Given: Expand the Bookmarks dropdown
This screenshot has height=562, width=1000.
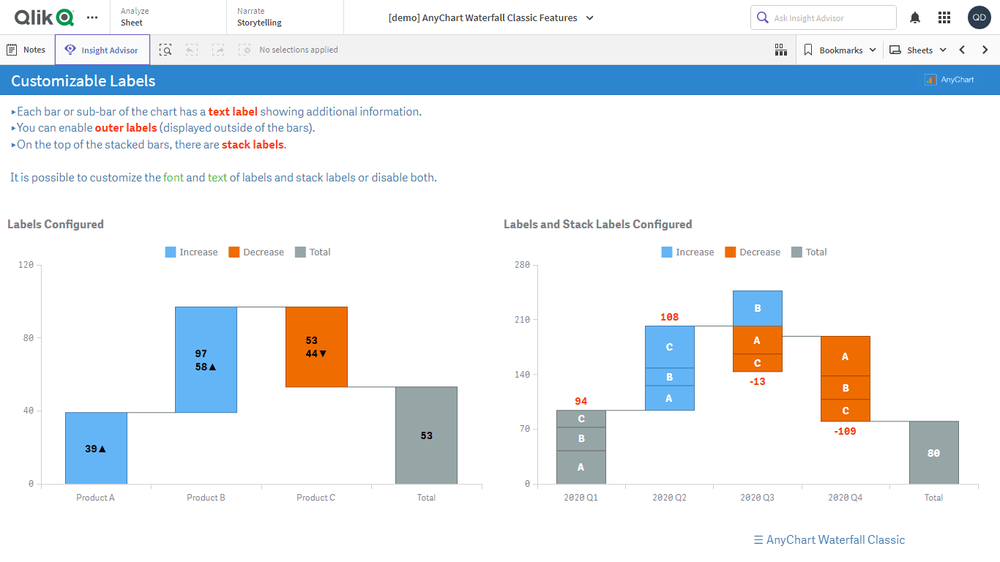Looking at the screenshot, I should click(840, 50).
